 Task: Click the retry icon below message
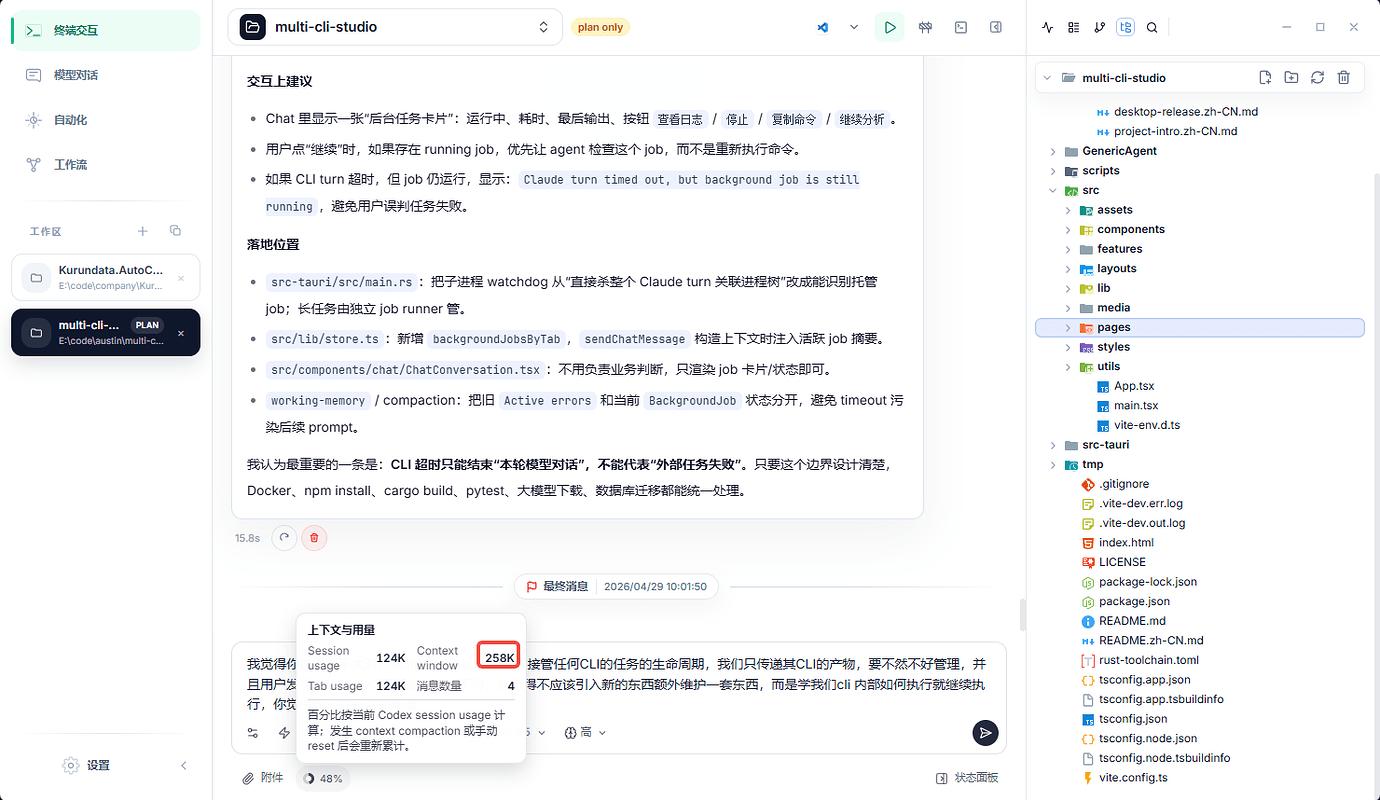click(x=285, y=538)
